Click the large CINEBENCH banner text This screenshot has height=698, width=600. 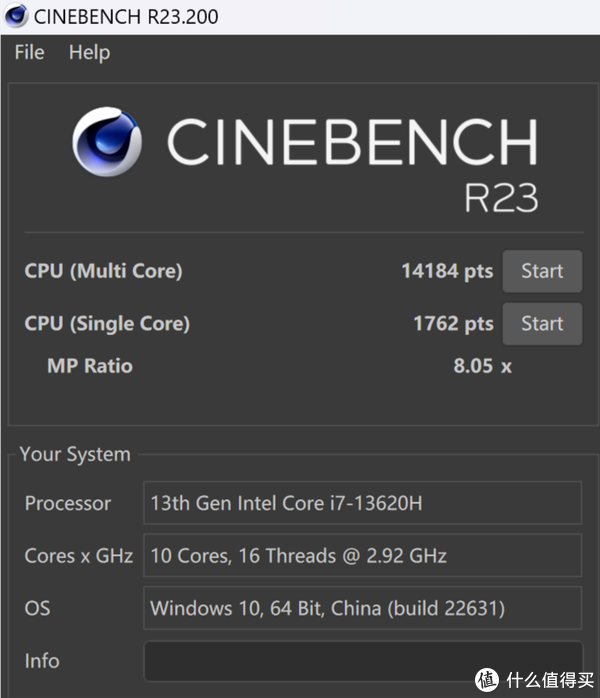[x=350, y=143]
